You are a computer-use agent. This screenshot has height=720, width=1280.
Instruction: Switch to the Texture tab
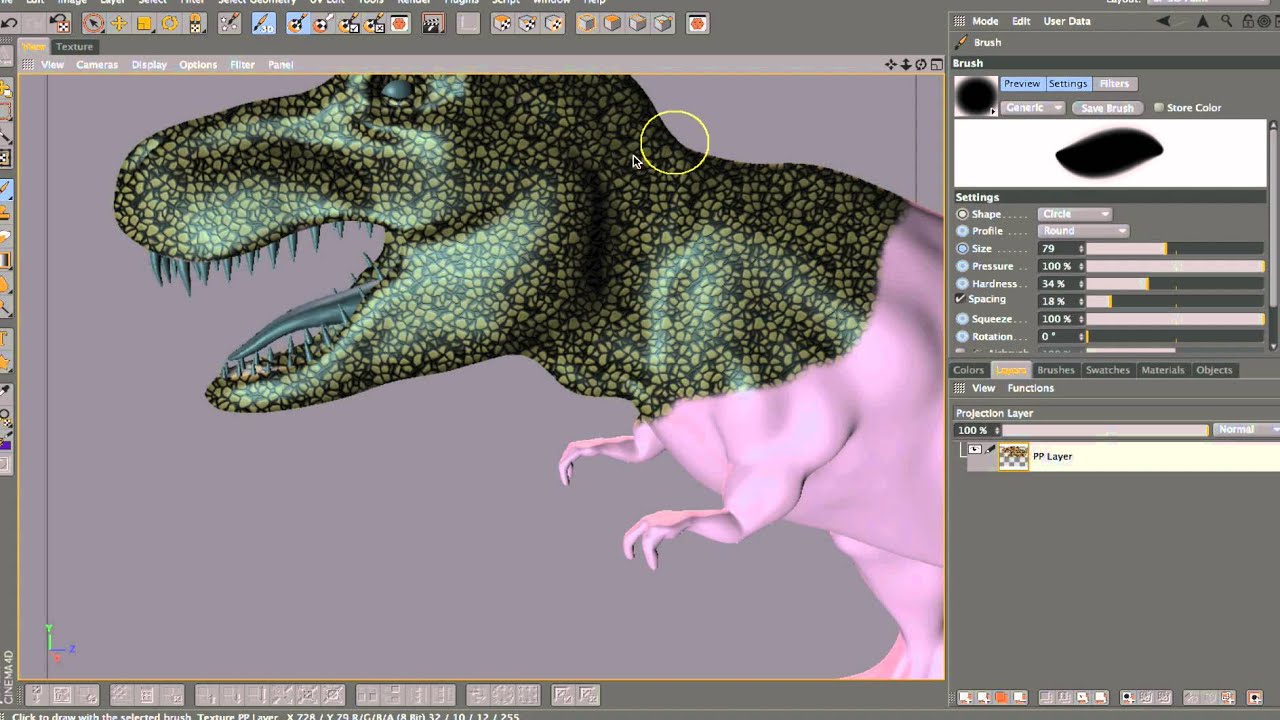tap(74, 47)
